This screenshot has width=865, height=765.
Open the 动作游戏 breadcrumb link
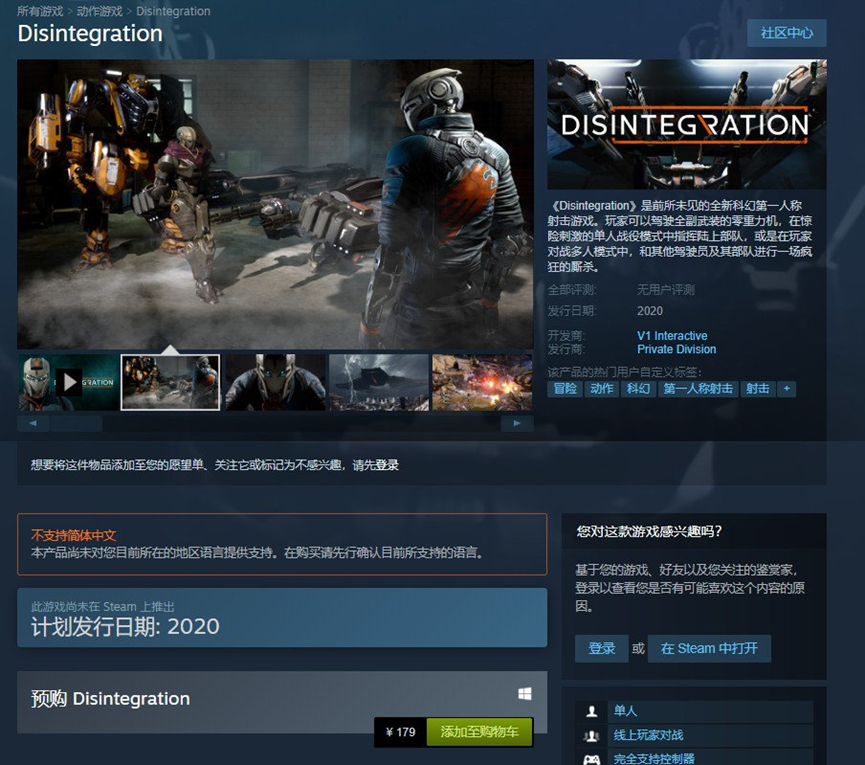tap(99, 11)
